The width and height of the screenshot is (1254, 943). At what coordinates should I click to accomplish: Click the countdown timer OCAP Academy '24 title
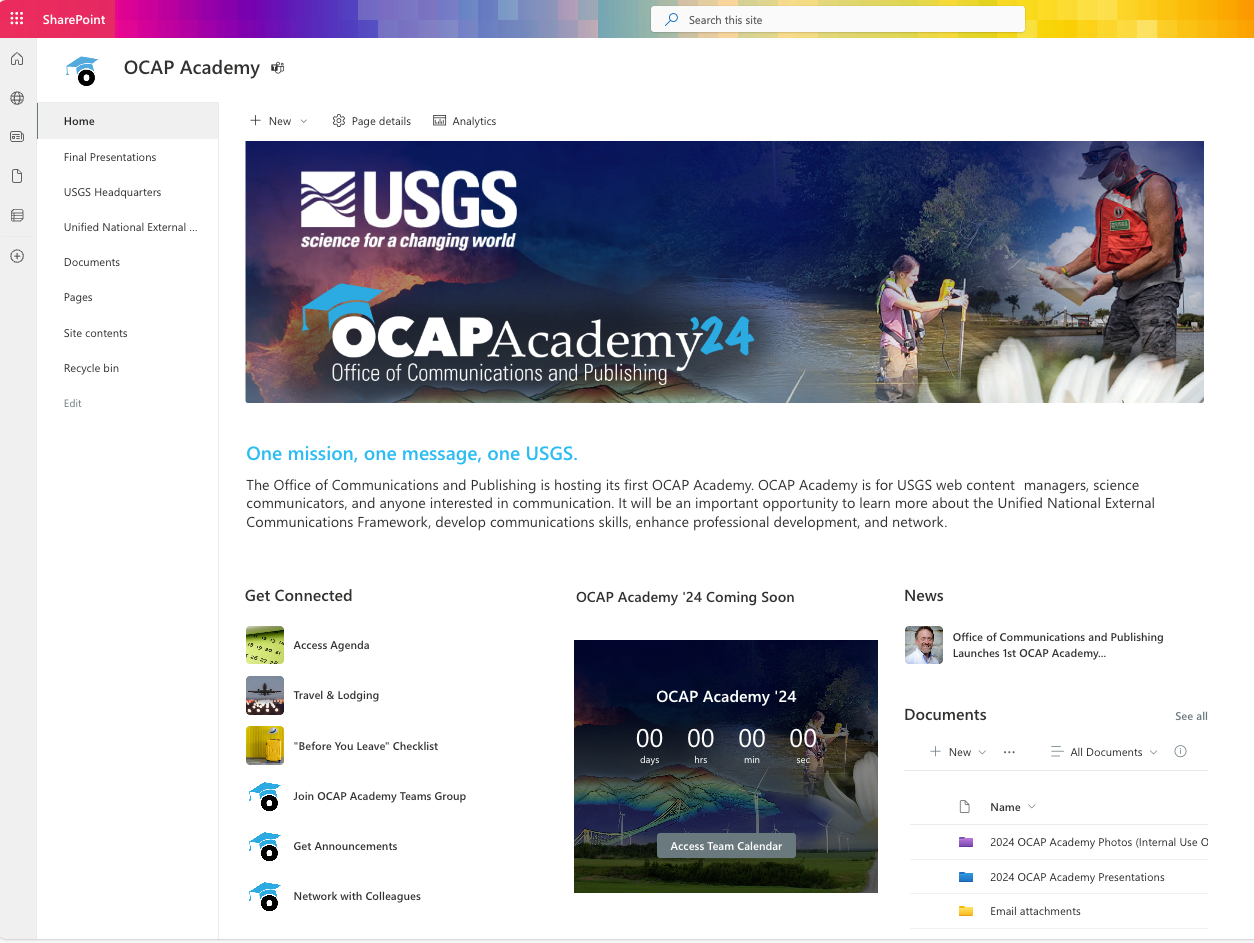[726, 696]
